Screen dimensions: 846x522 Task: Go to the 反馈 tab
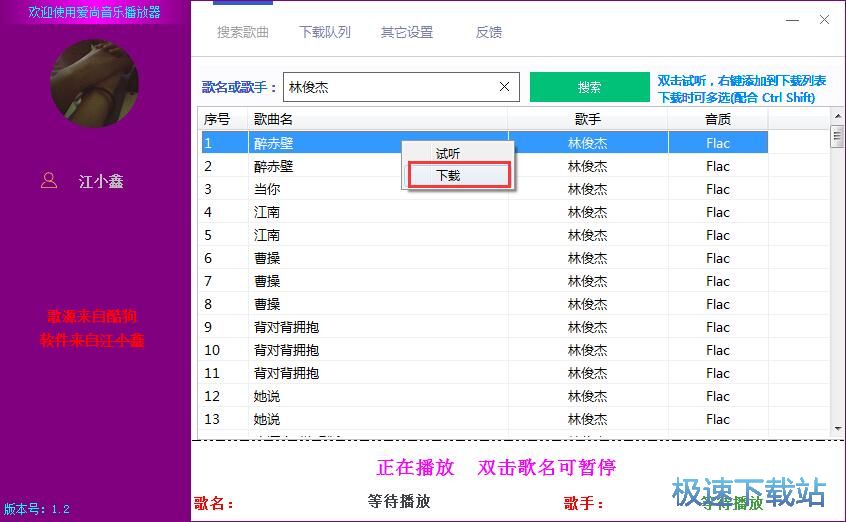[x=489, y=32]
